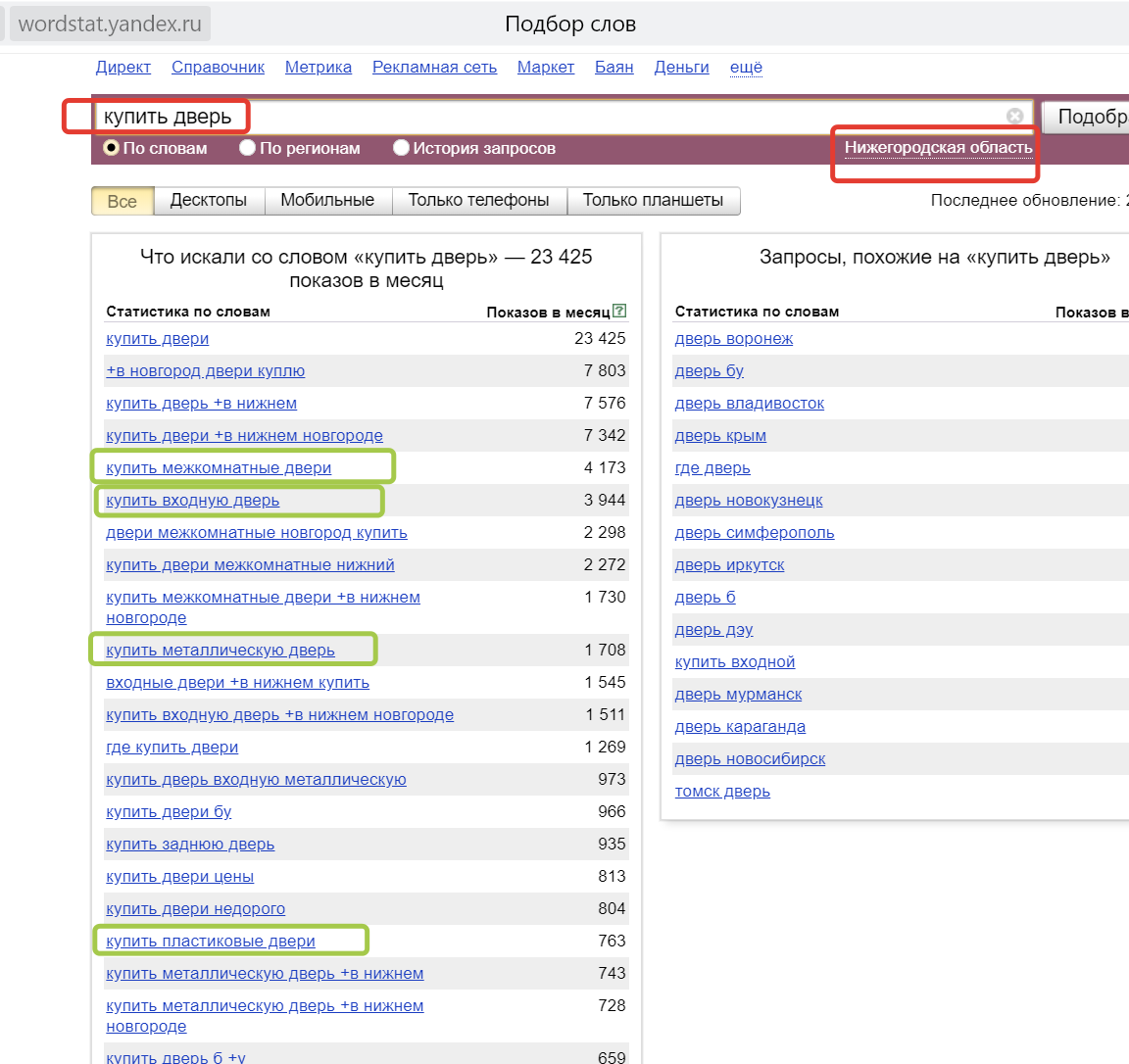Open the query 'купить двери цены'

(x=179, y=877)
